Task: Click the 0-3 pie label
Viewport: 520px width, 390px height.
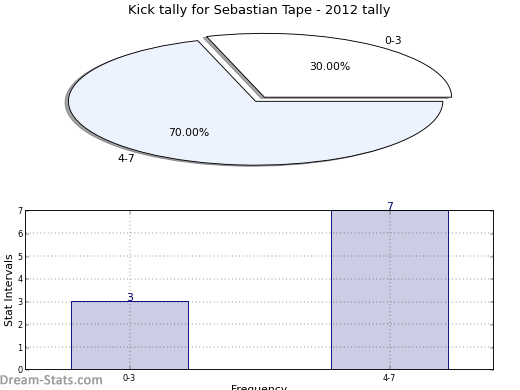Action: (393, 40)
